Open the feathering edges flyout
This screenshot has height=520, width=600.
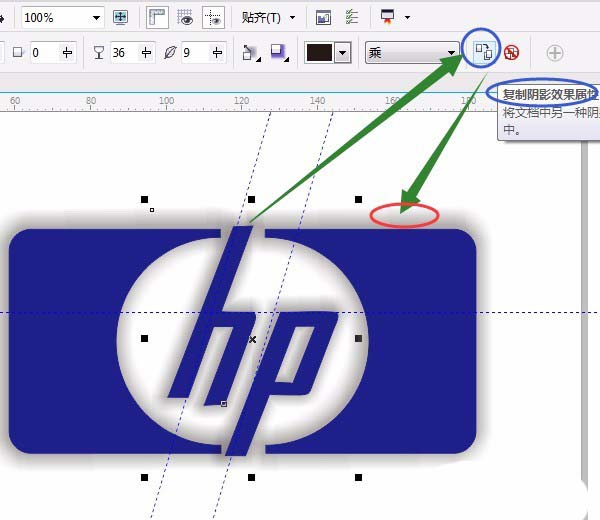tap(279, 53)
